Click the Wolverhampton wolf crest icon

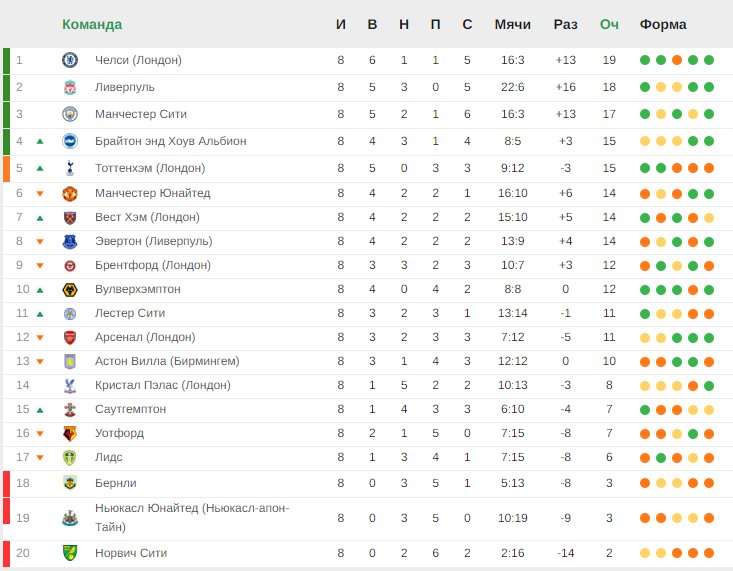pyautogui.click(x=70, y=289)
